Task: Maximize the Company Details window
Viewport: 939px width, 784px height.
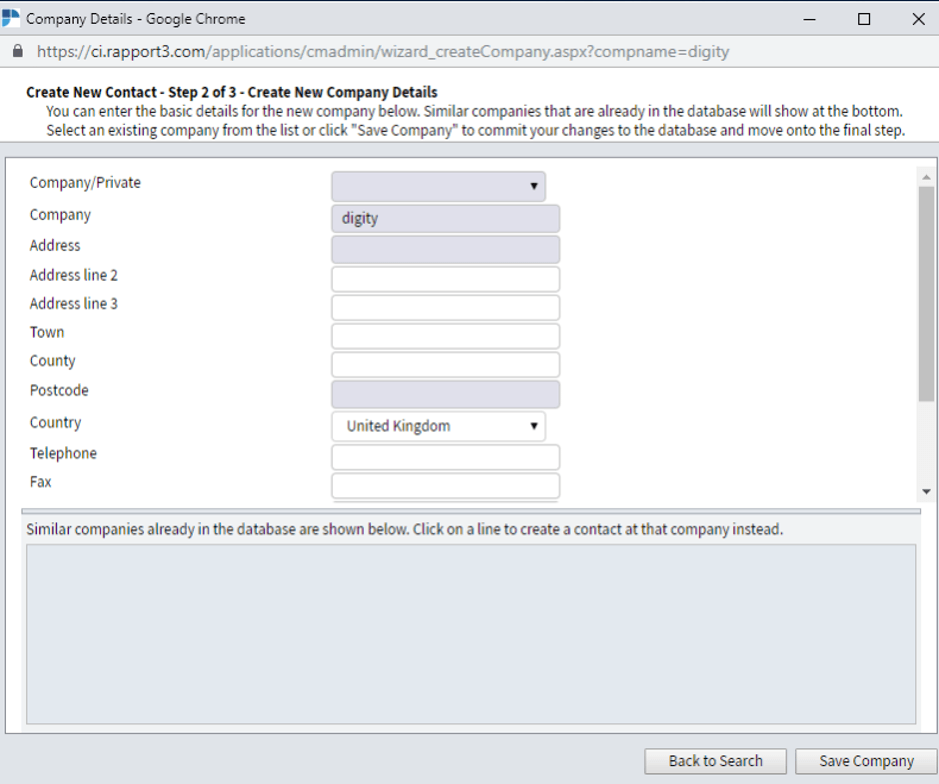Action: point(864,19)
